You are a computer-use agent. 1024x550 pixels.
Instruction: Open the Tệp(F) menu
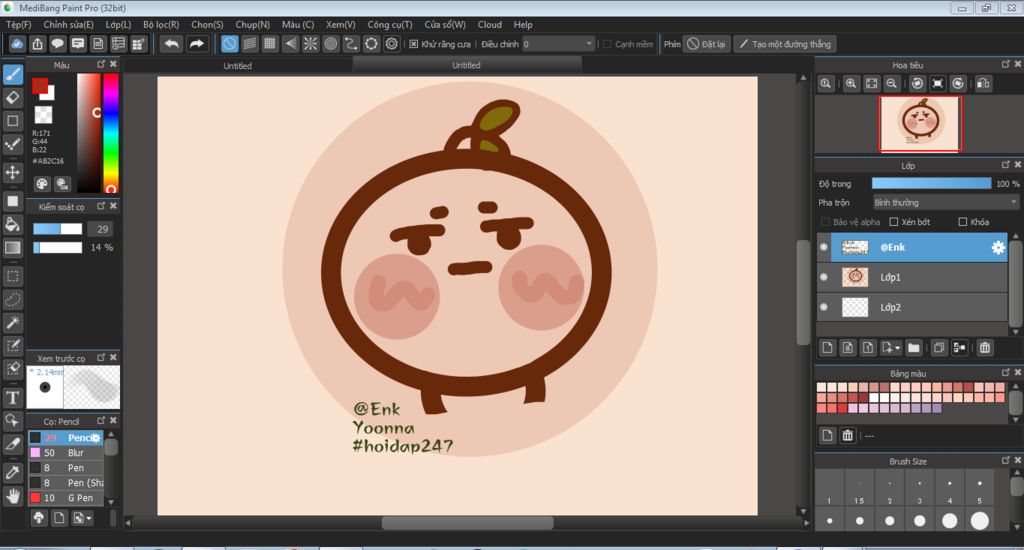point(19,25)
